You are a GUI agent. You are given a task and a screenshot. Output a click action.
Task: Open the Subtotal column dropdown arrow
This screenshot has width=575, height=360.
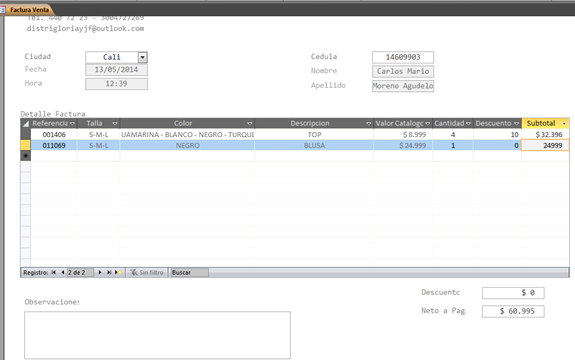[564, 124]
